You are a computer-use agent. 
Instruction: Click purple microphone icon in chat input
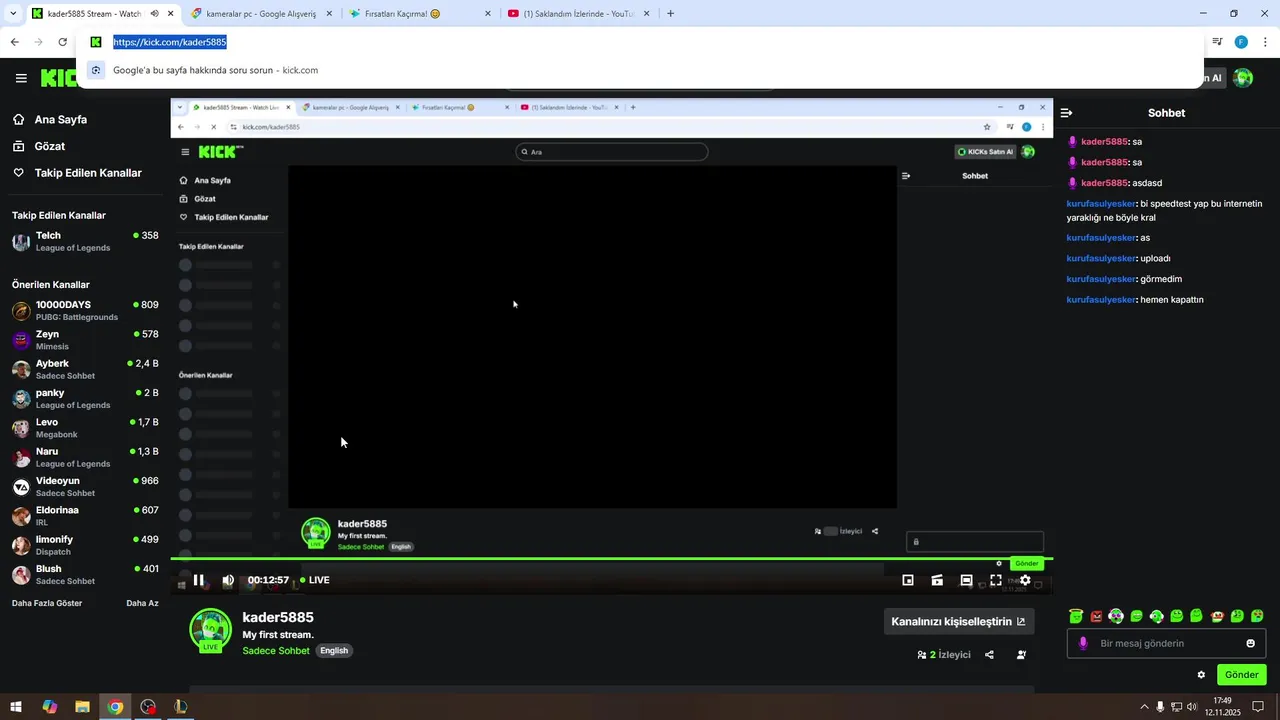click(x=1083, y=643)
